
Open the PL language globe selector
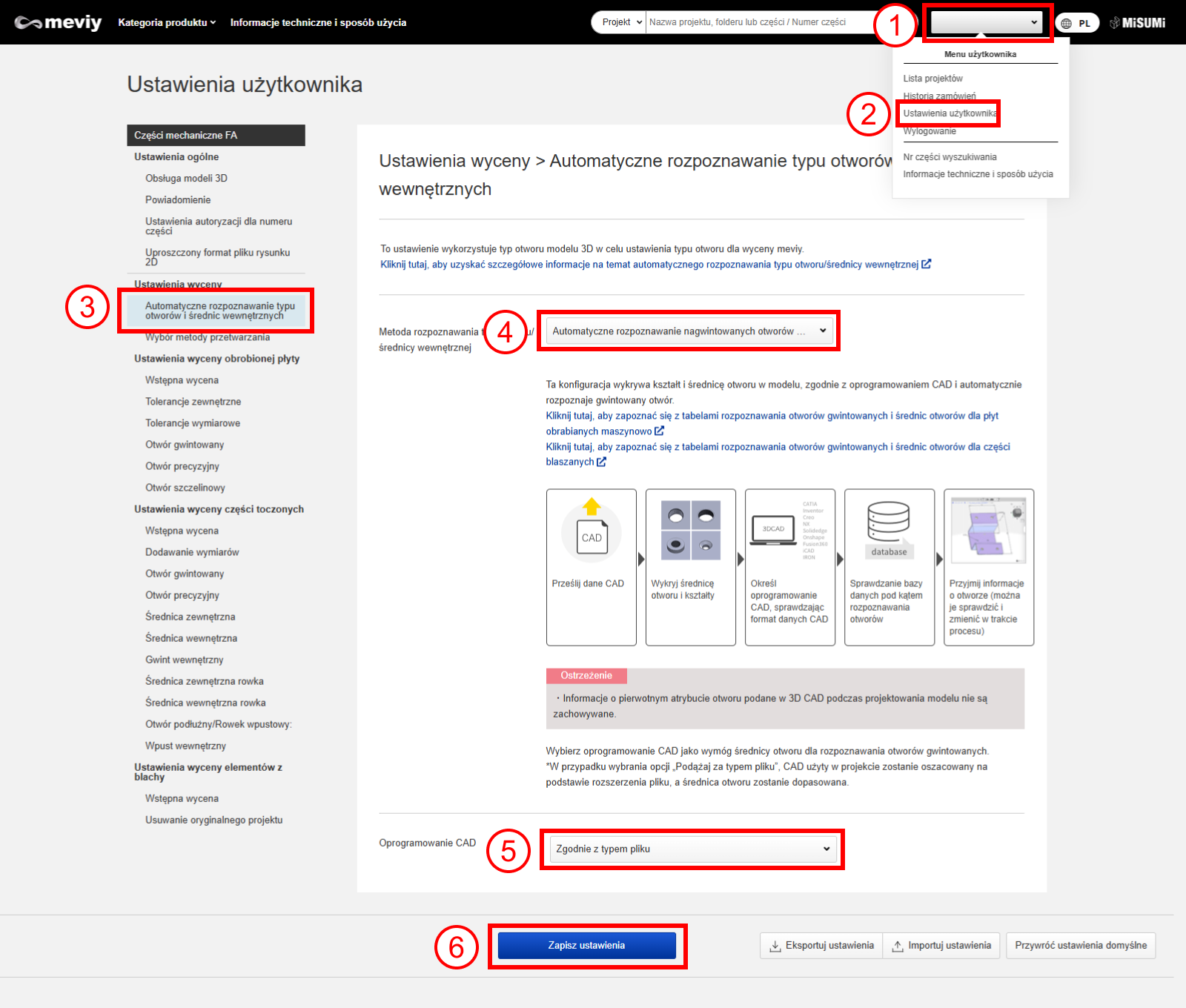point(1076,23)
